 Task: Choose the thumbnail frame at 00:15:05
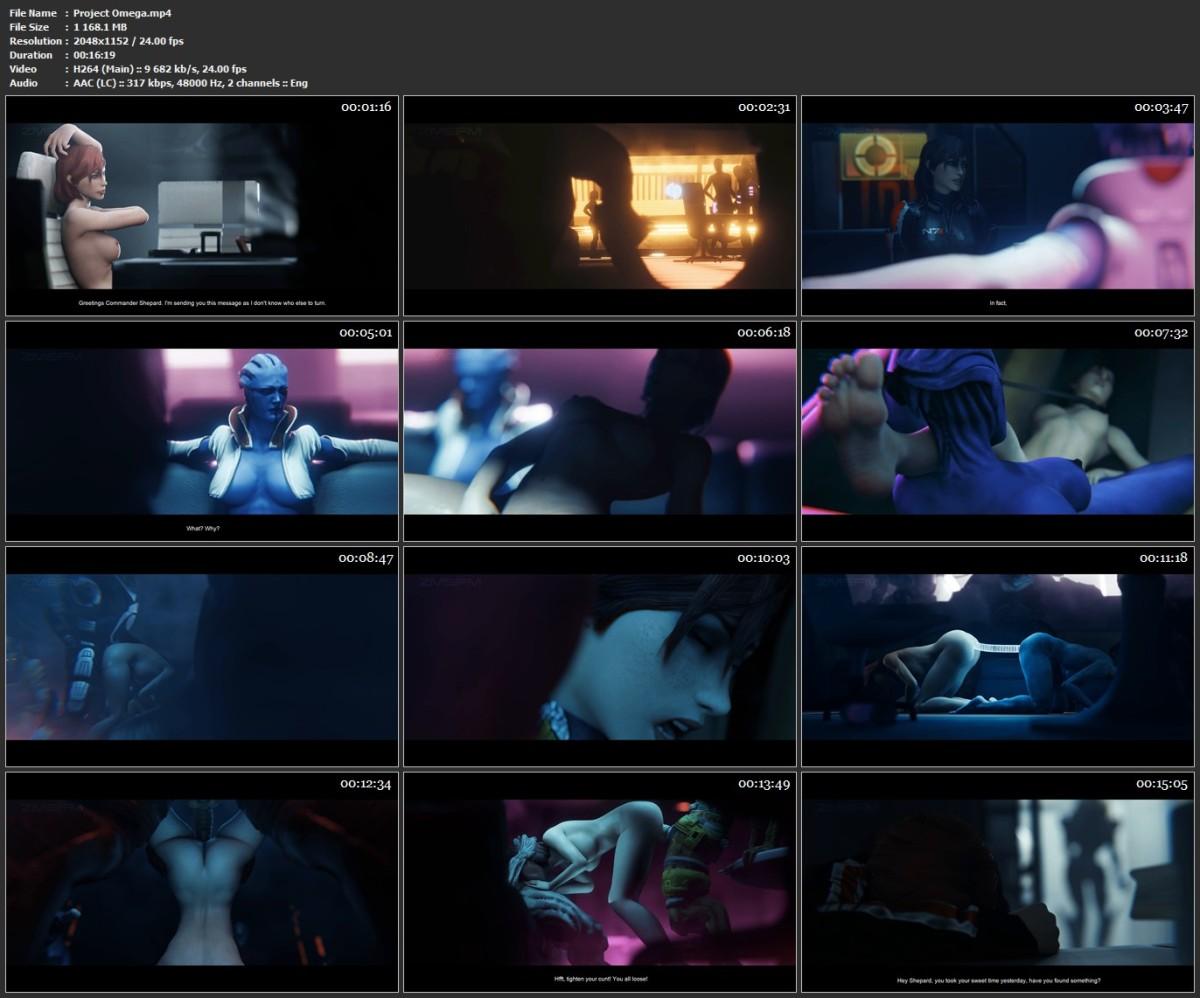[997, 882]
